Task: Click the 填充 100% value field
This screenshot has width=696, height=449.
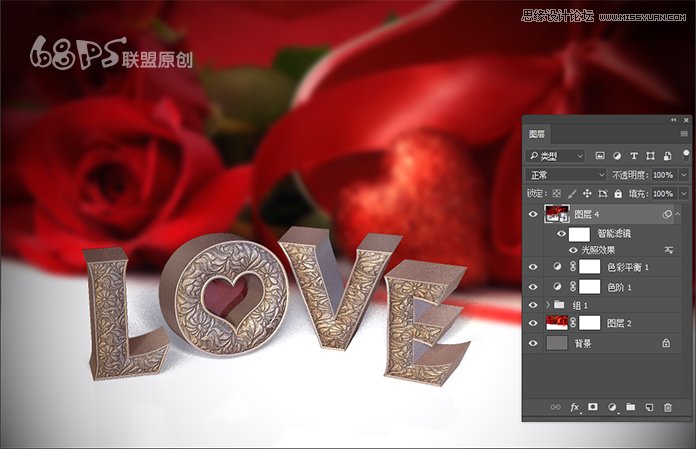Action: pos(664,193)
